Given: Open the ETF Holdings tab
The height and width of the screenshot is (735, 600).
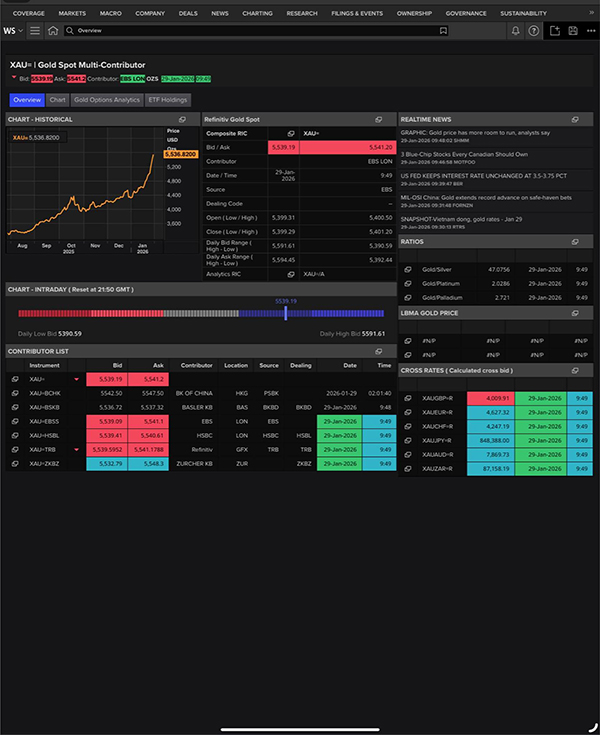Looking at the screenshot, I should [x=167, y=100].
